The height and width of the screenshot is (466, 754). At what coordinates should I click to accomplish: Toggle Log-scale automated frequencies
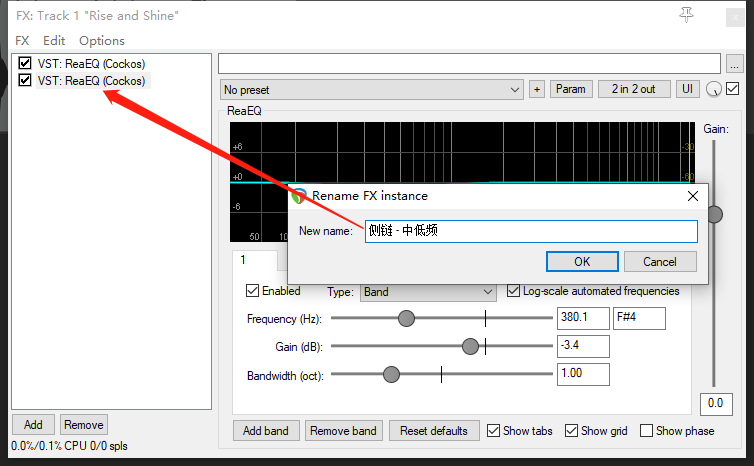tap(513, 290)
